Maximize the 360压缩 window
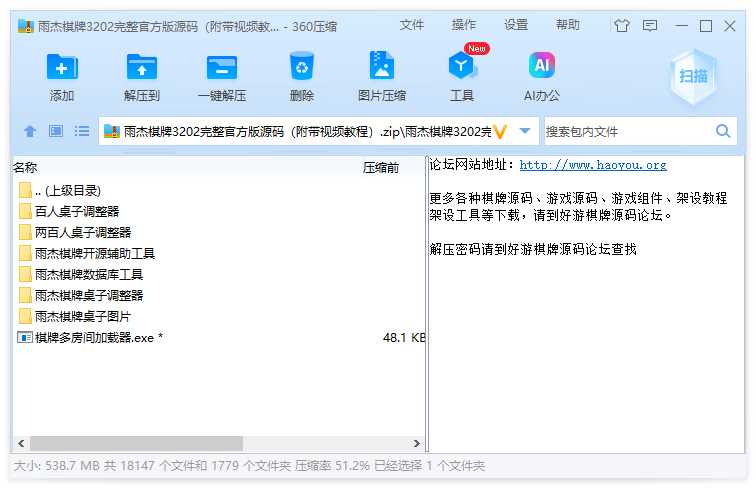Image resolution: width=756 pixels, height=488 pixels. [x=706, y=26]
